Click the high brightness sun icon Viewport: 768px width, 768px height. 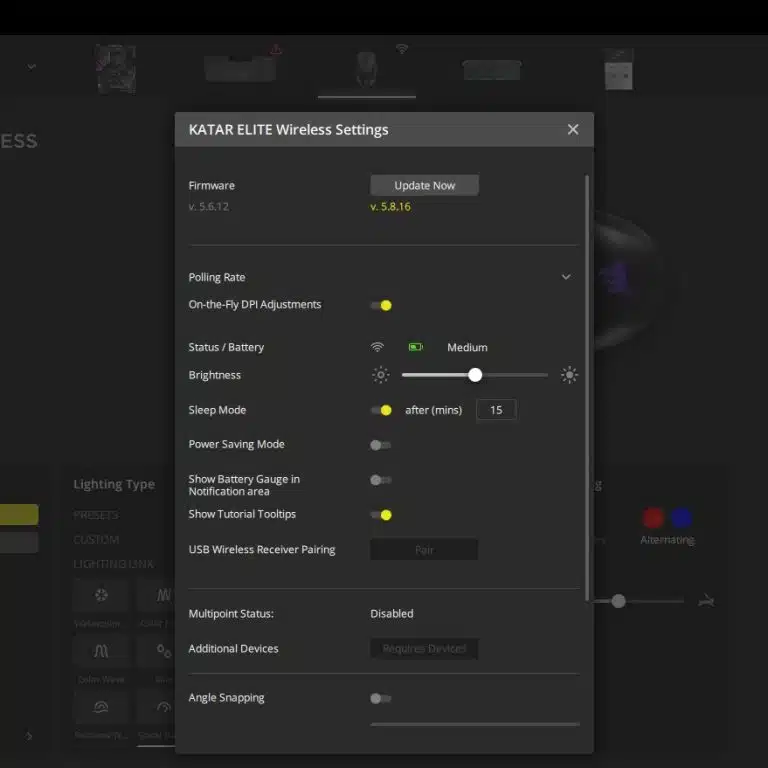569,375
